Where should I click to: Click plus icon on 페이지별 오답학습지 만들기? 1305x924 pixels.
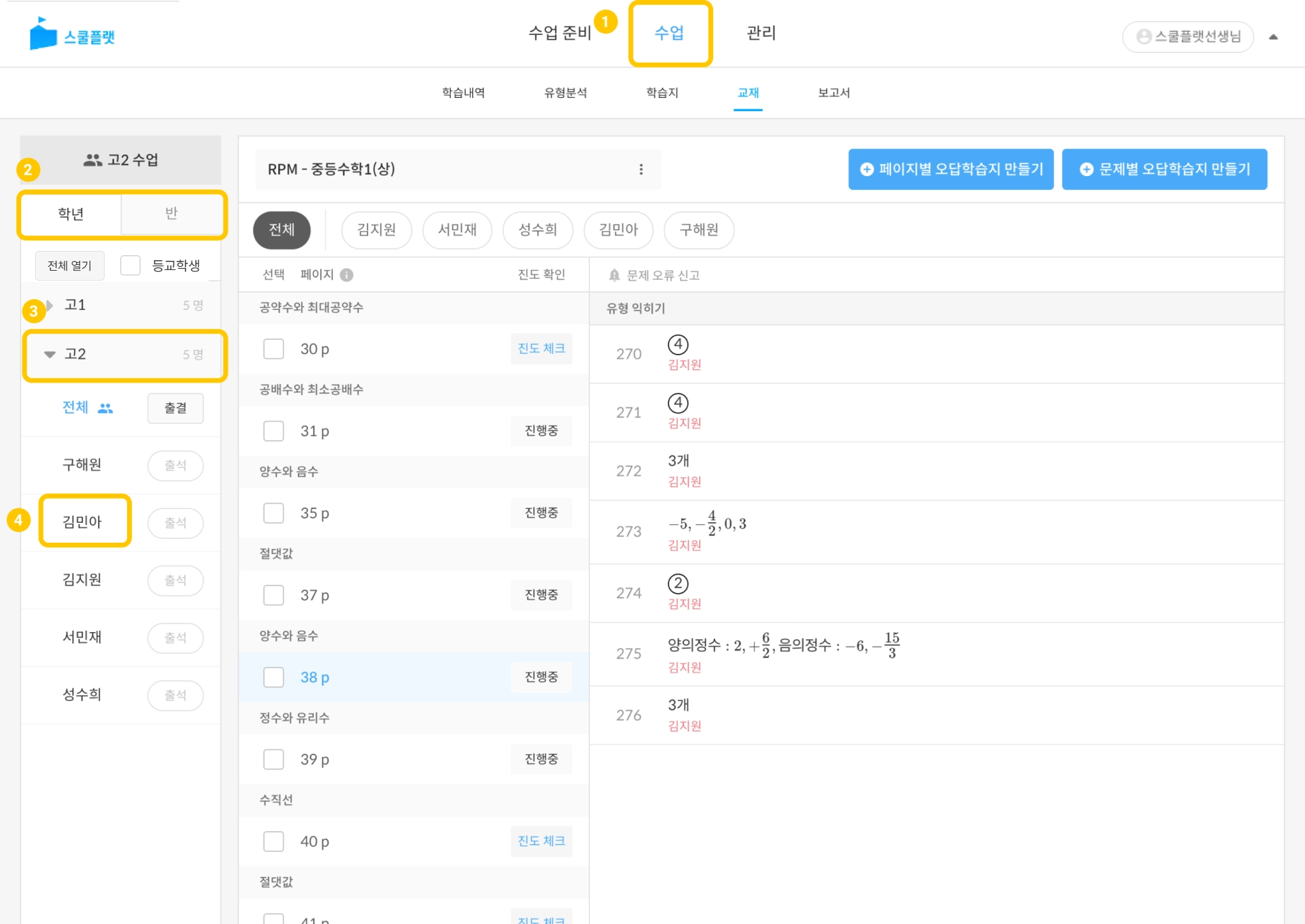[x=867, y=169]
